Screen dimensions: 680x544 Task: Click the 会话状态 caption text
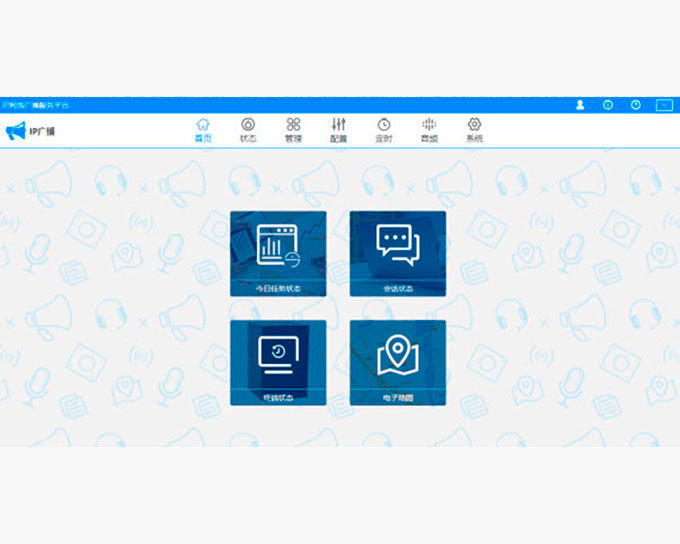tap(397, 288)
